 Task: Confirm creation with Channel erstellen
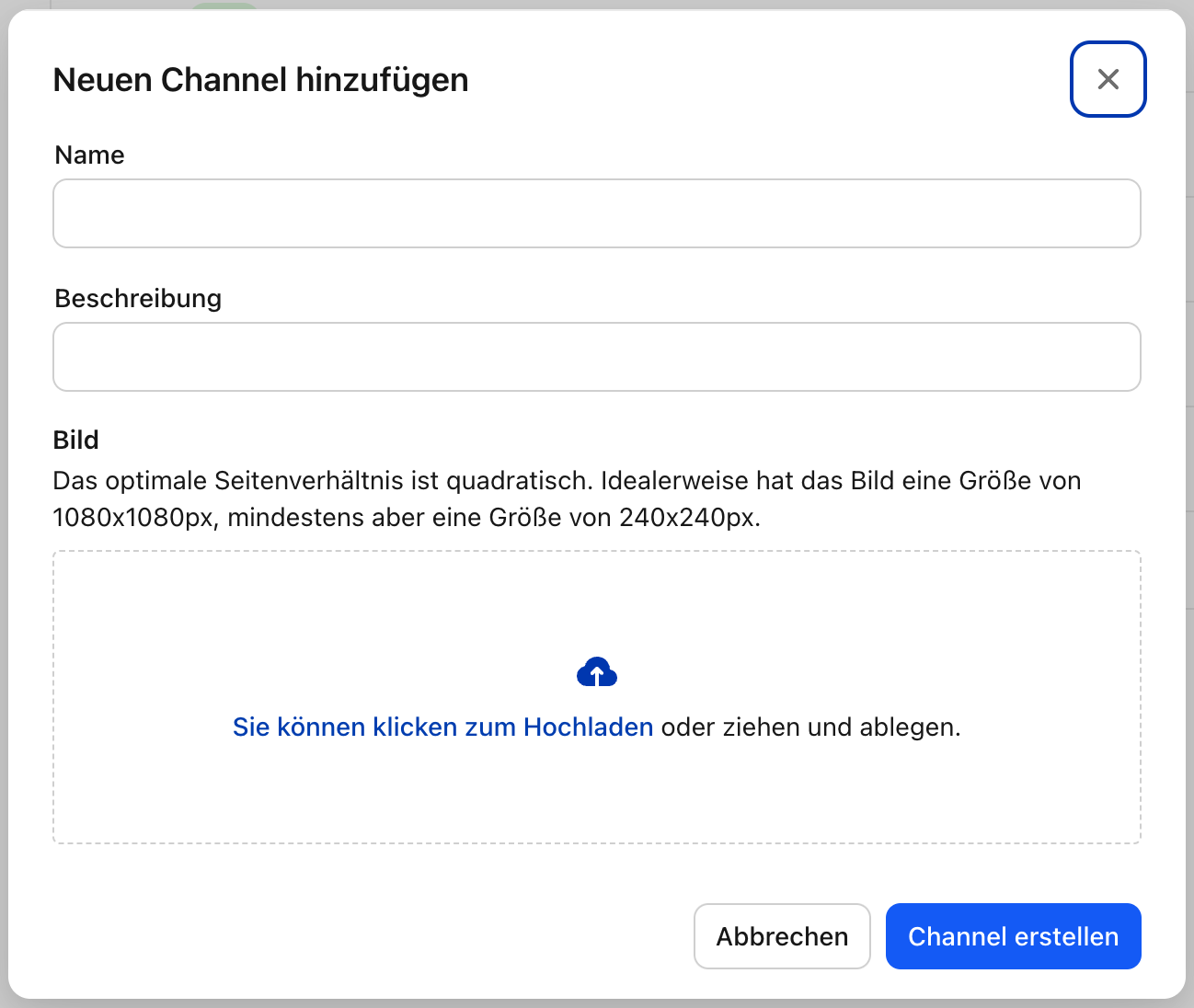(x=1013, y=935)
